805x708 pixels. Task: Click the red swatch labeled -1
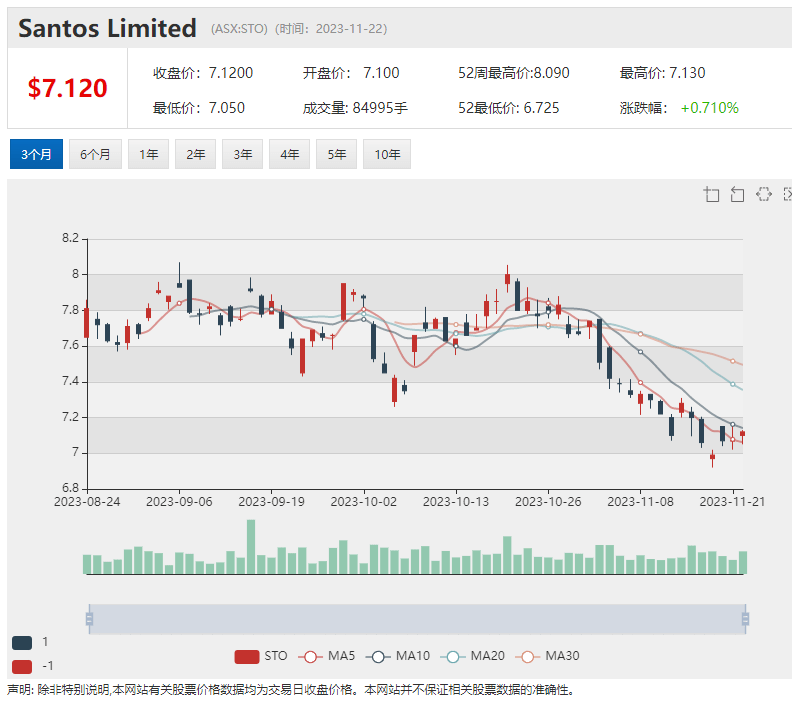22,666
